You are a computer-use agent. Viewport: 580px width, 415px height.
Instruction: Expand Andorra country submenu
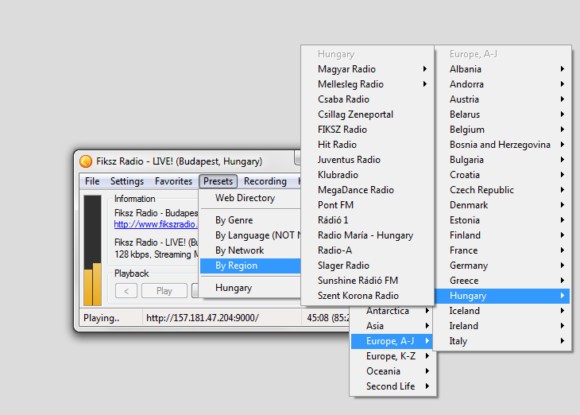click(503, 84)
